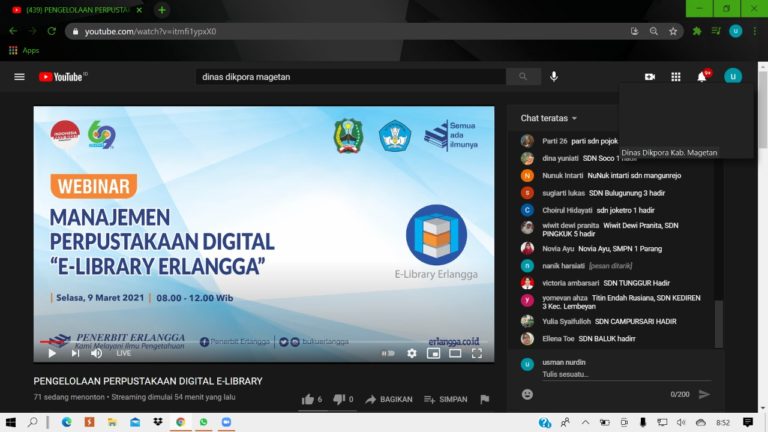Viewport: 768px width, 432px height.
Task: Go back in browser history
Action: click(x=13, y=31)
